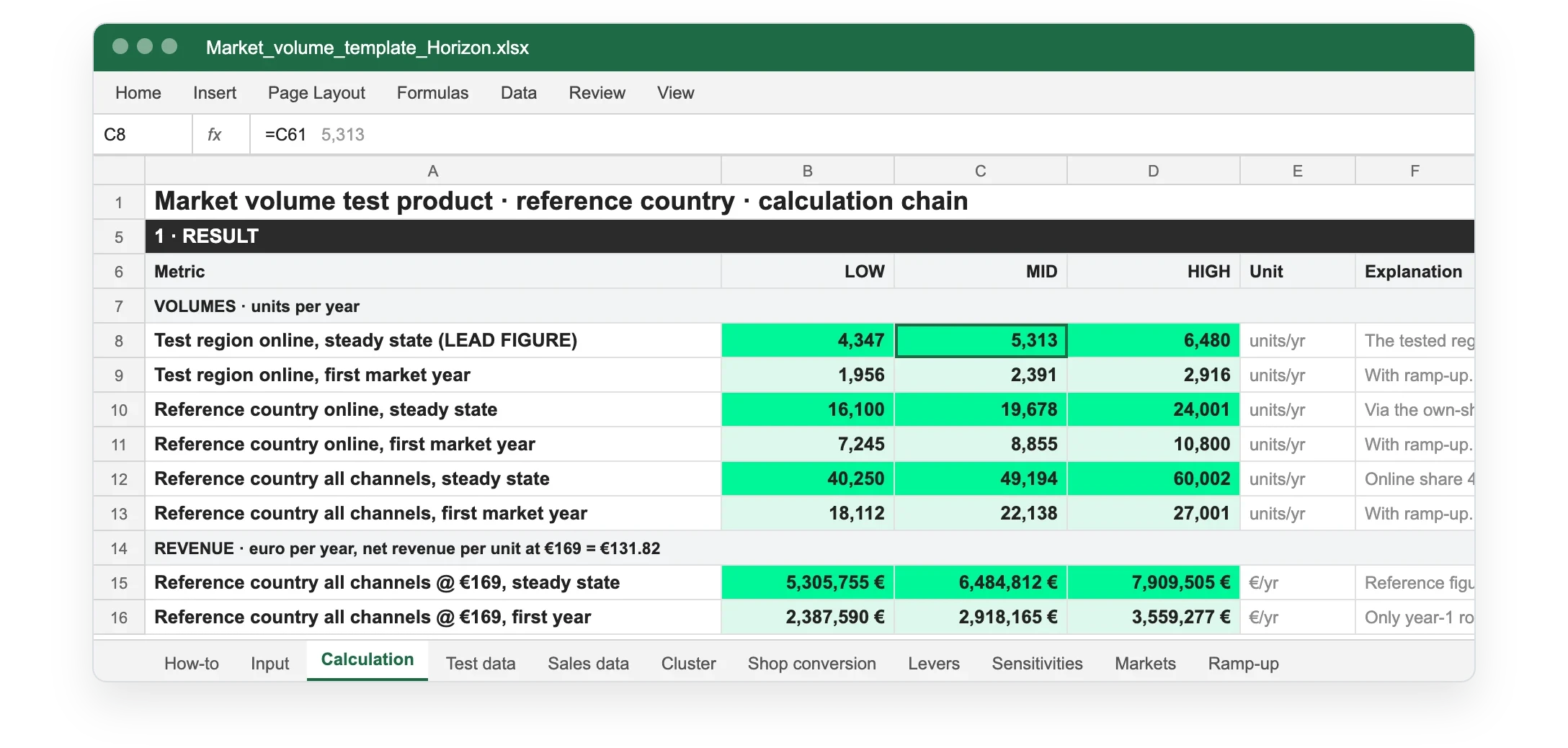
Task: Select column C header
Action: point(981,171)
